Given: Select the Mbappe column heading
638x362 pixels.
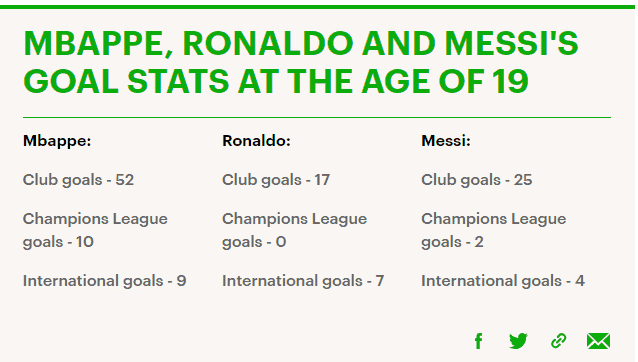Looking at the screenshot, I should [57, 141].
